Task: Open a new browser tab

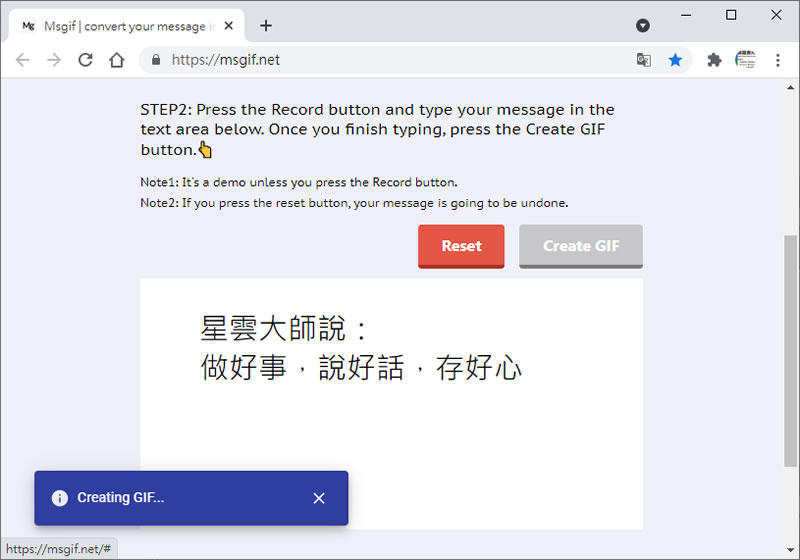Action: (x=266, y=26)
